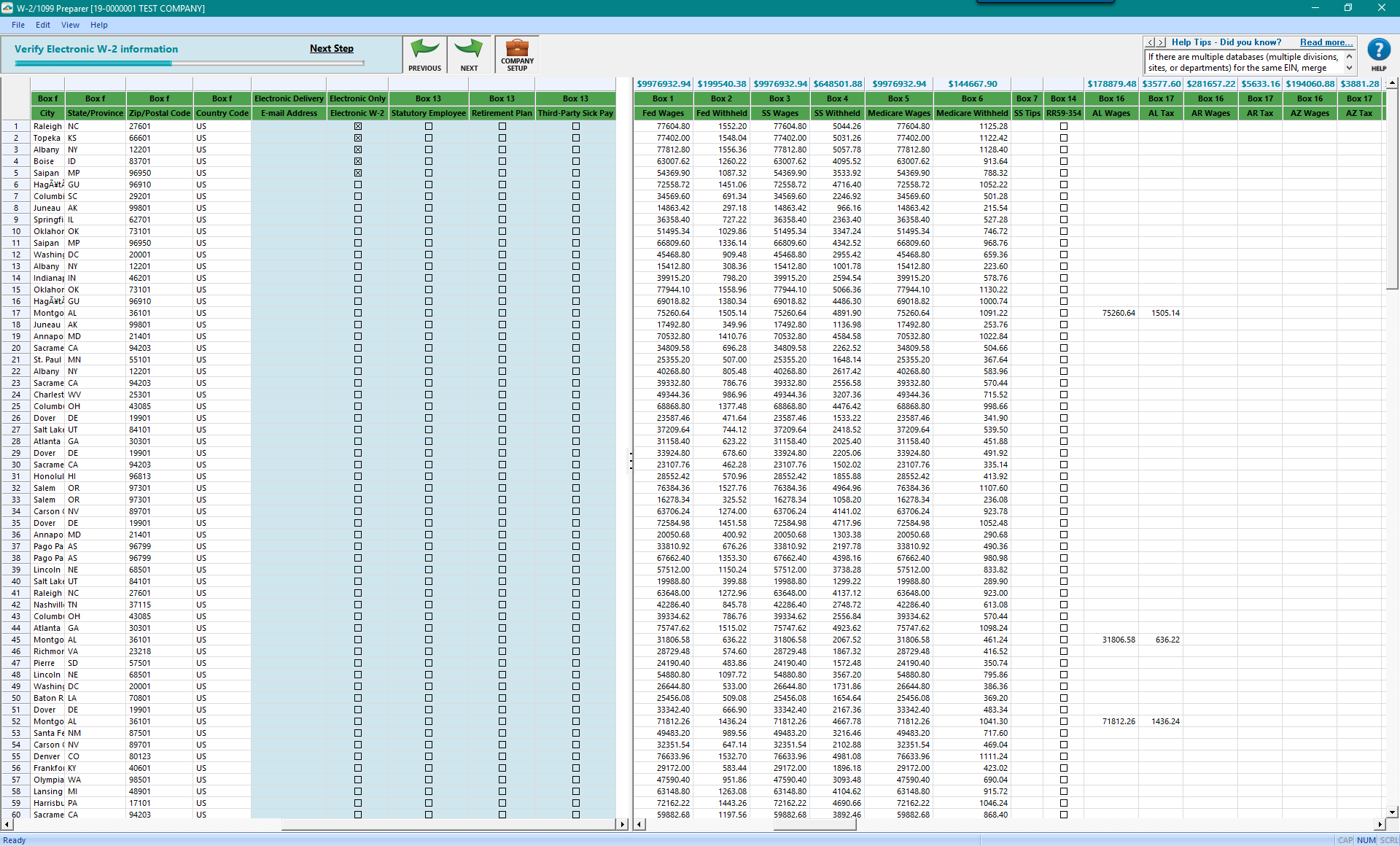Screen dimensions: 1400x846
Task: Check Statutory Employee for Topeka row 2
Action: coord(429,138)
